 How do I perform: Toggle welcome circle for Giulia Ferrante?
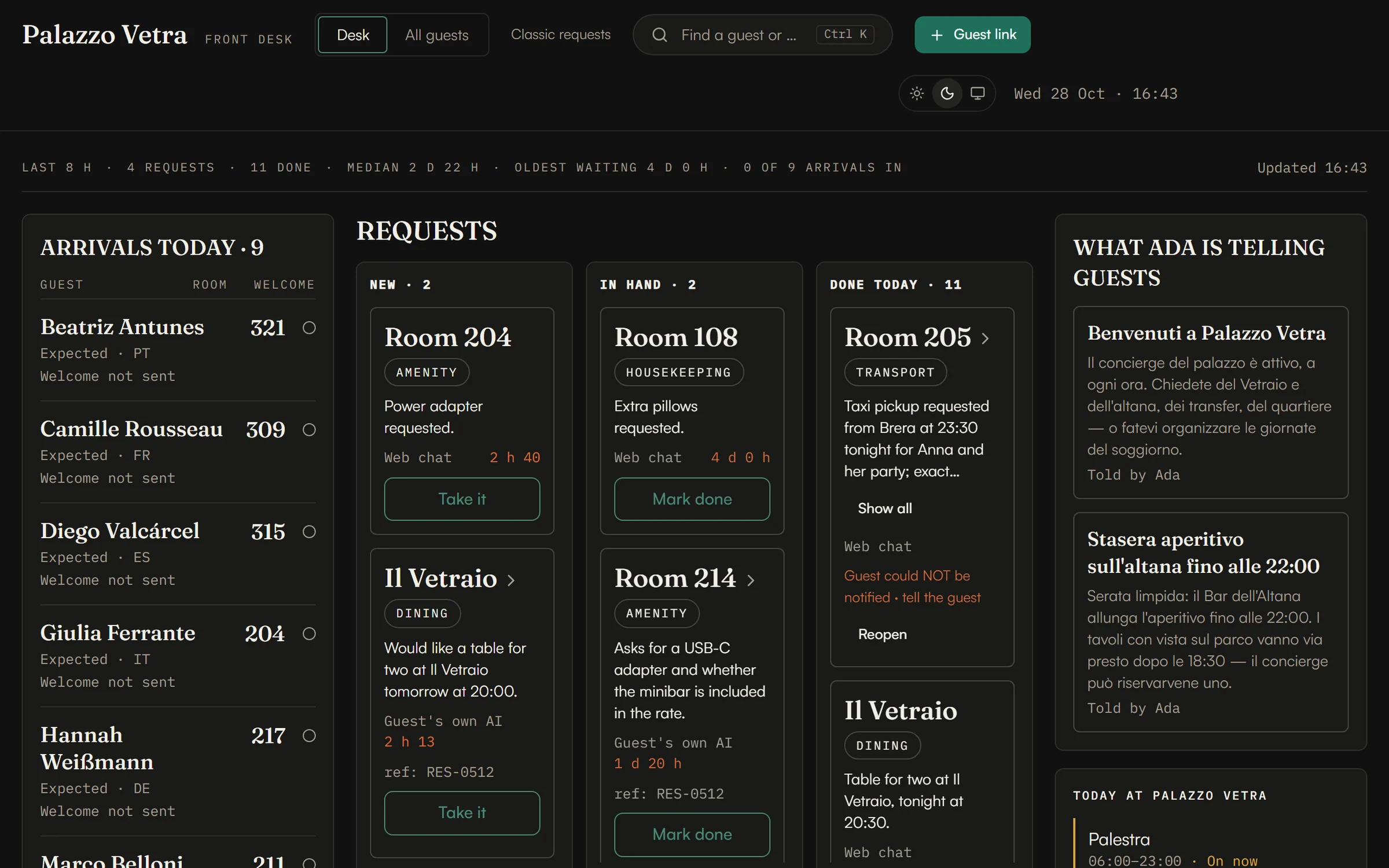[x=309, y=634]
